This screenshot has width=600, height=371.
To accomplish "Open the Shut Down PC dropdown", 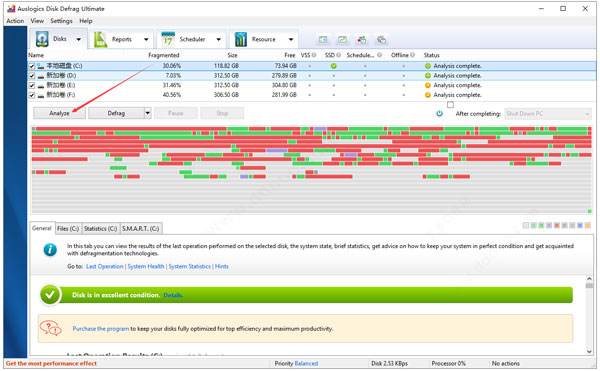I will pos(548,114).
